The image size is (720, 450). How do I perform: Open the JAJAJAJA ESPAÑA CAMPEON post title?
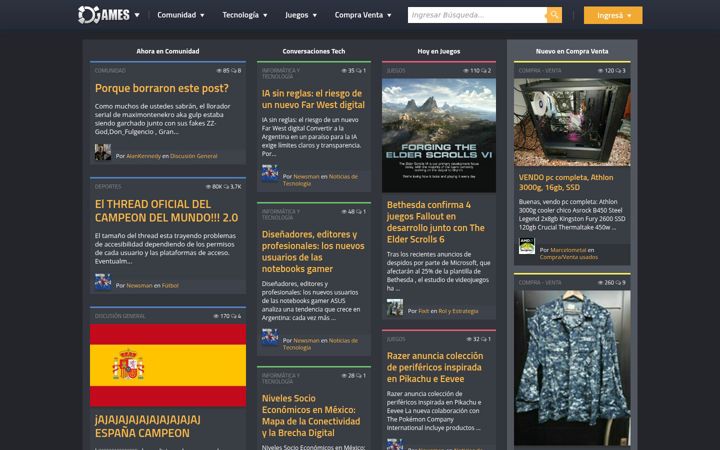point(147,426)
